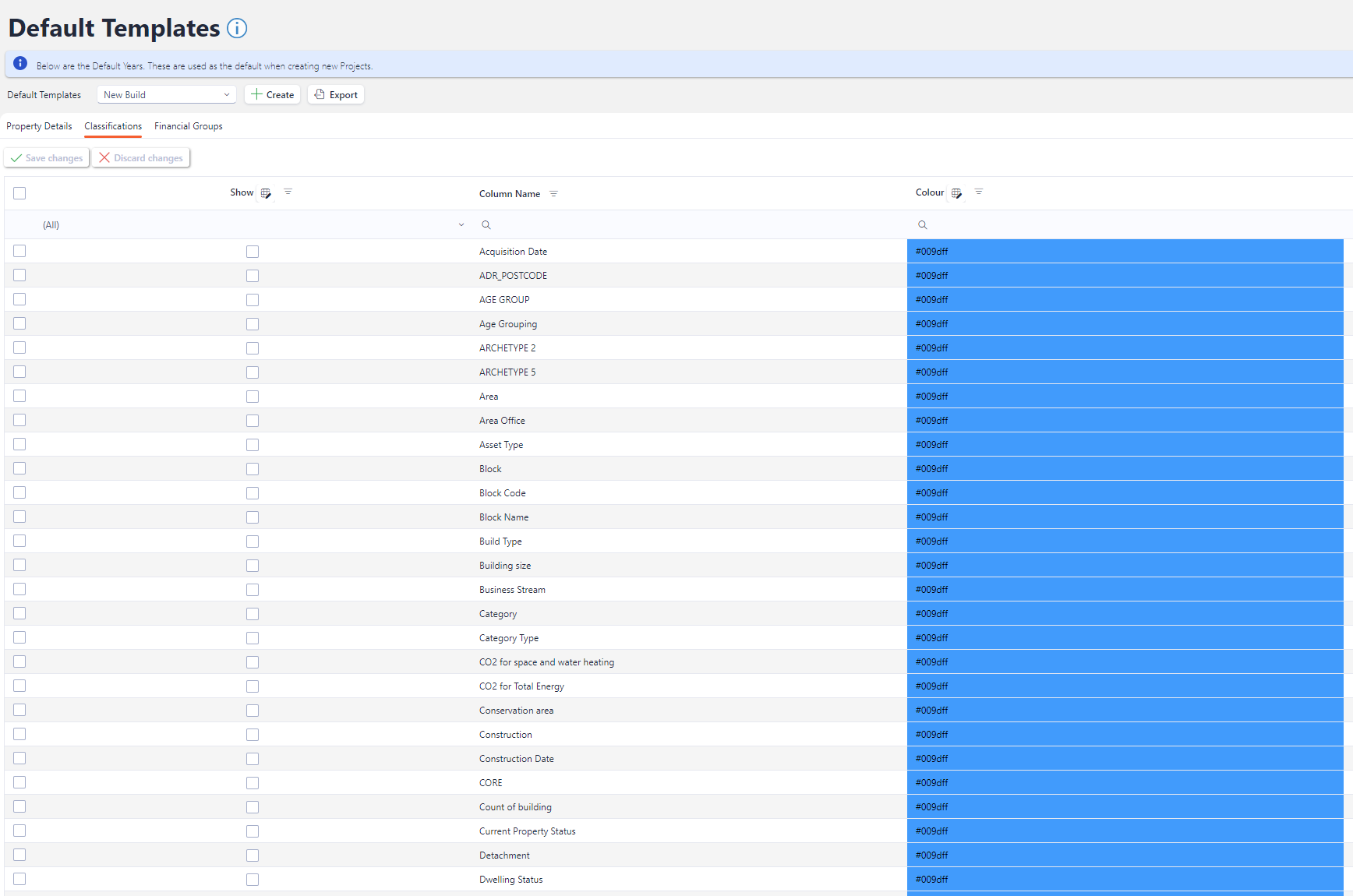
Task: Select the row checkbox for Asset Type
Action: (19, 444)
